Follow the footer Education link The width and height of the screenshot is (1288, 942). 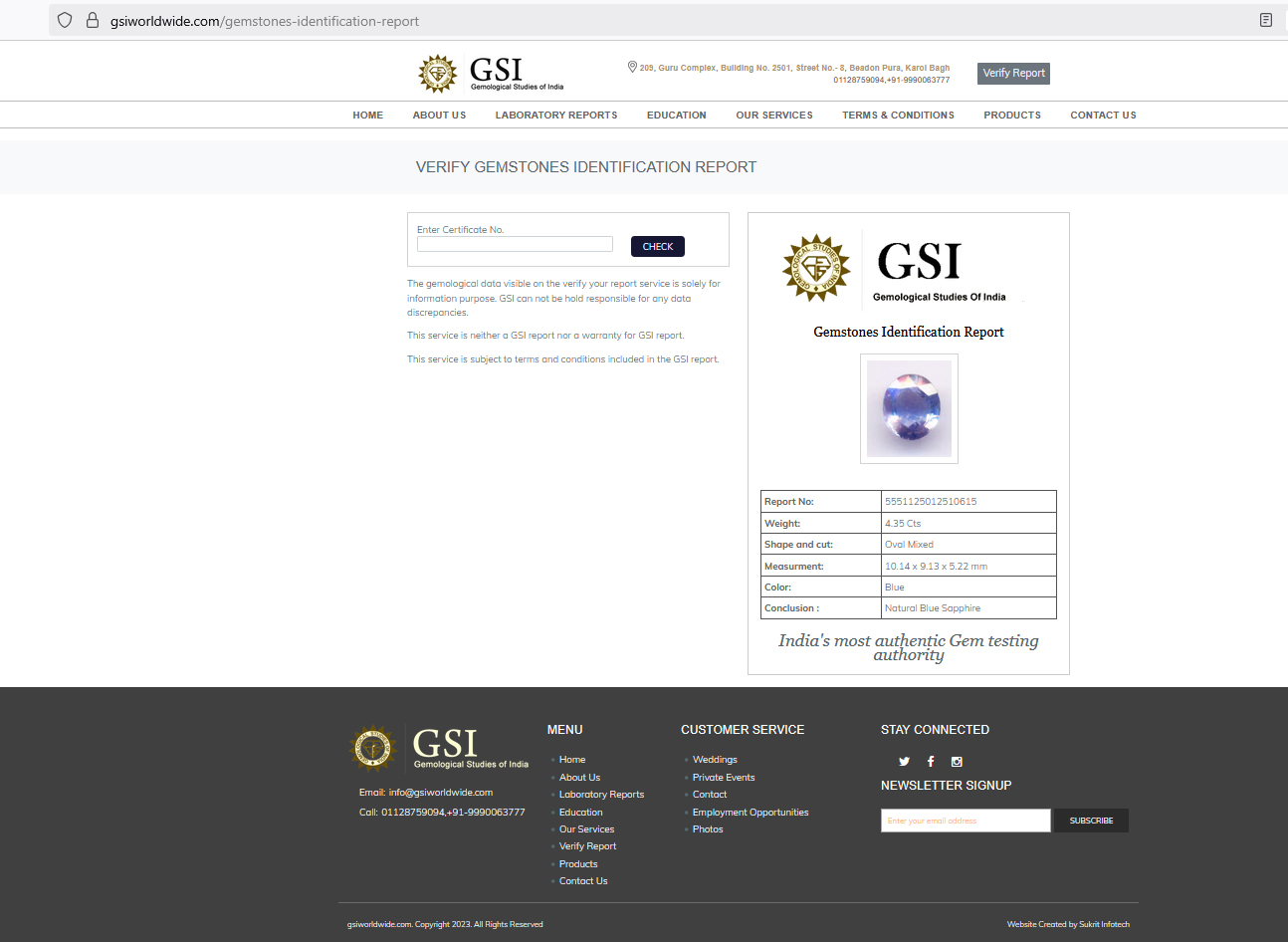coord(580,813)
